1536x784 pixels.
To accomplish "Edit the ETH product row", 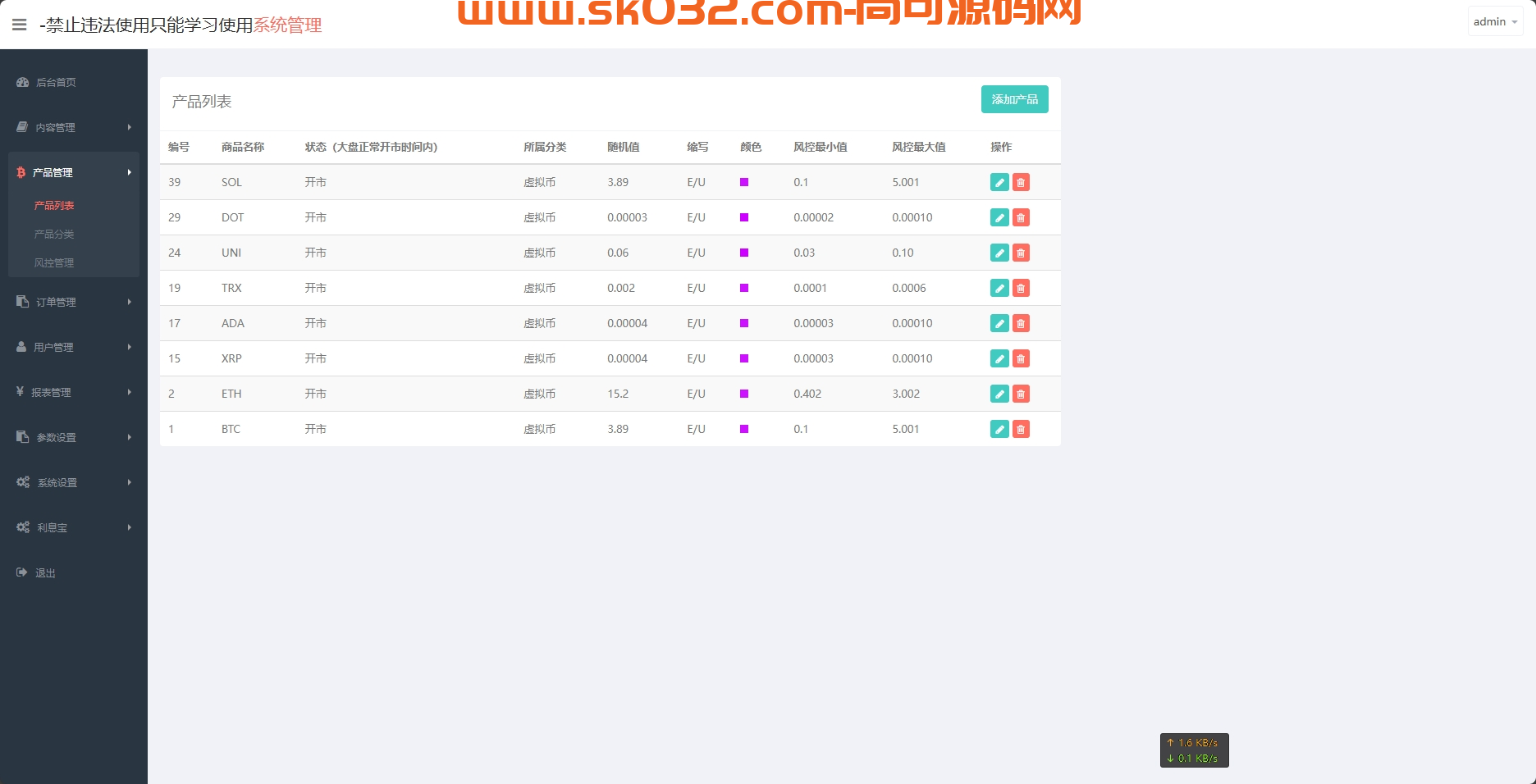I will (999, 394).
